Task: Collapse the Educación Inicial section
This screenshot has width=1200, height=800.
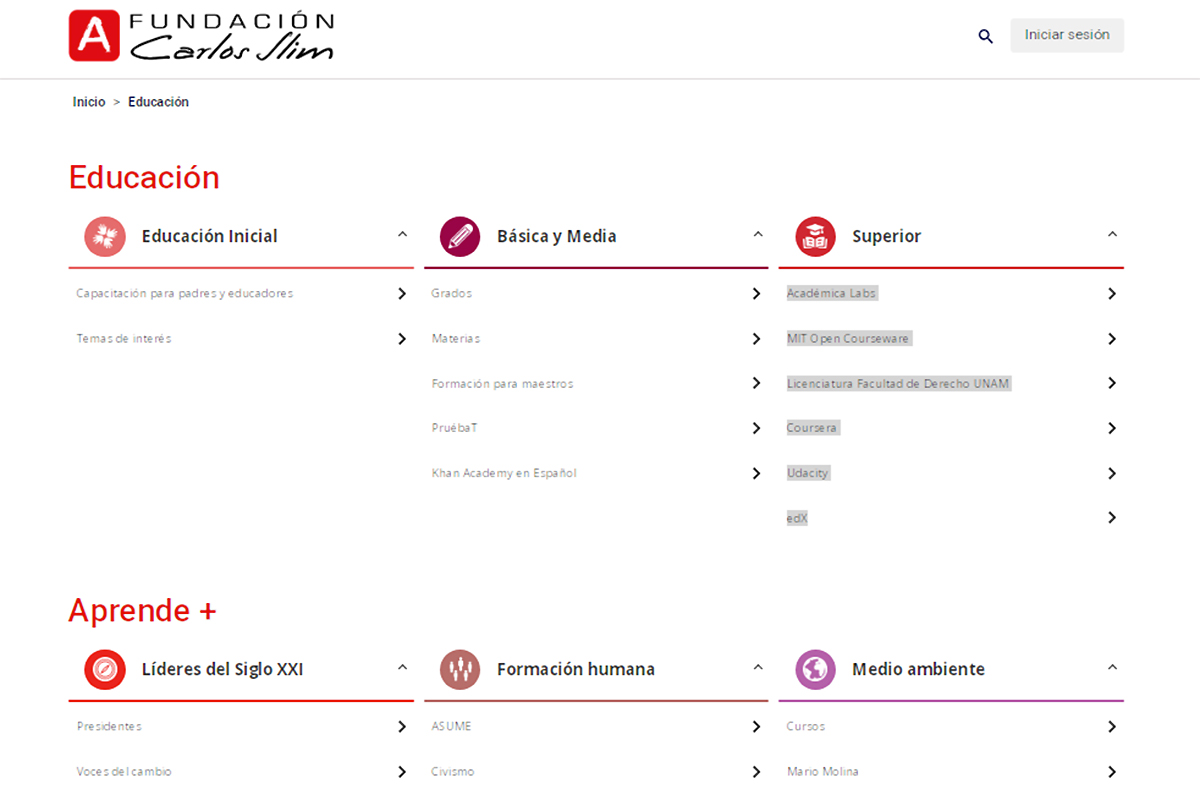Action: (x=402, y=235)
